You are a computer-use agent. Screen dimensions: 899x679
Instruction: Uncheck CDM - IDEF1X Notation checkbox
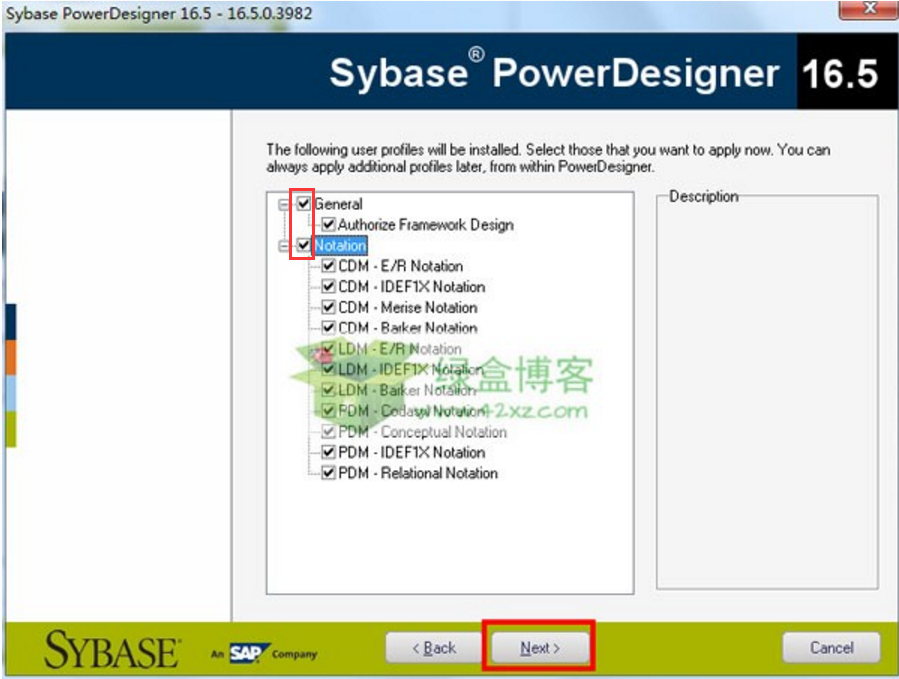(328, 286)
